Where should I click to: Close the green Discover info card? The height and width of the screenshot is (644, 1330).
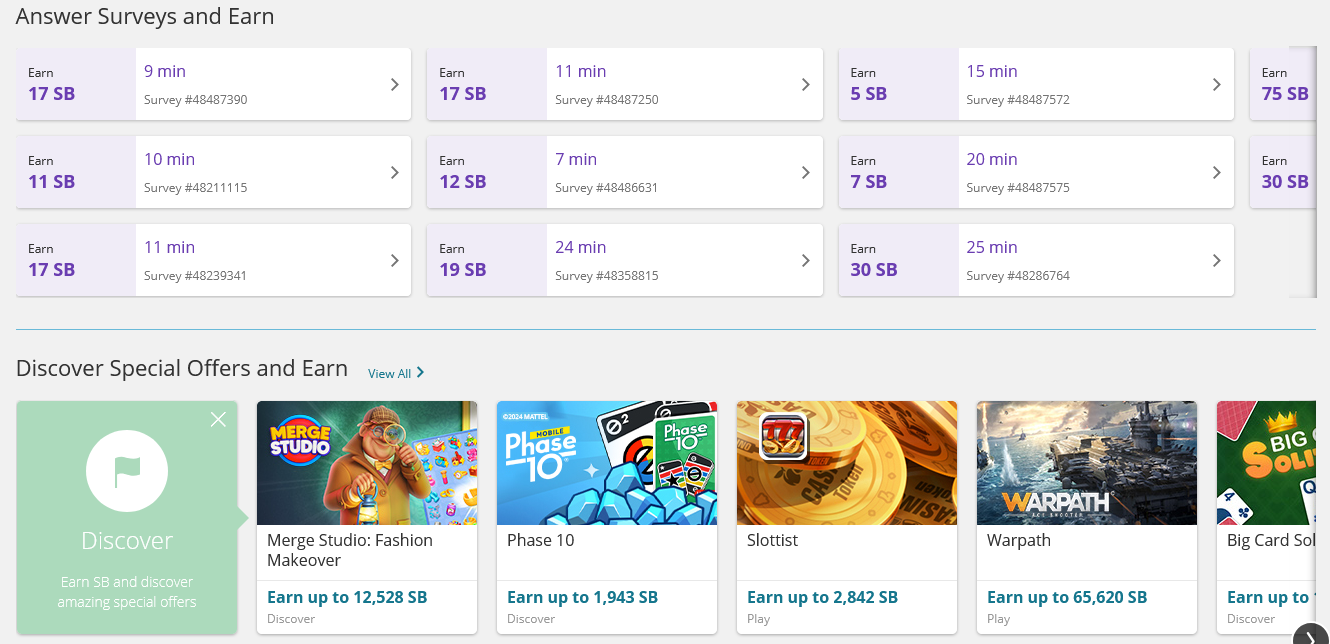pyautogui.click(x=218, y=420)
